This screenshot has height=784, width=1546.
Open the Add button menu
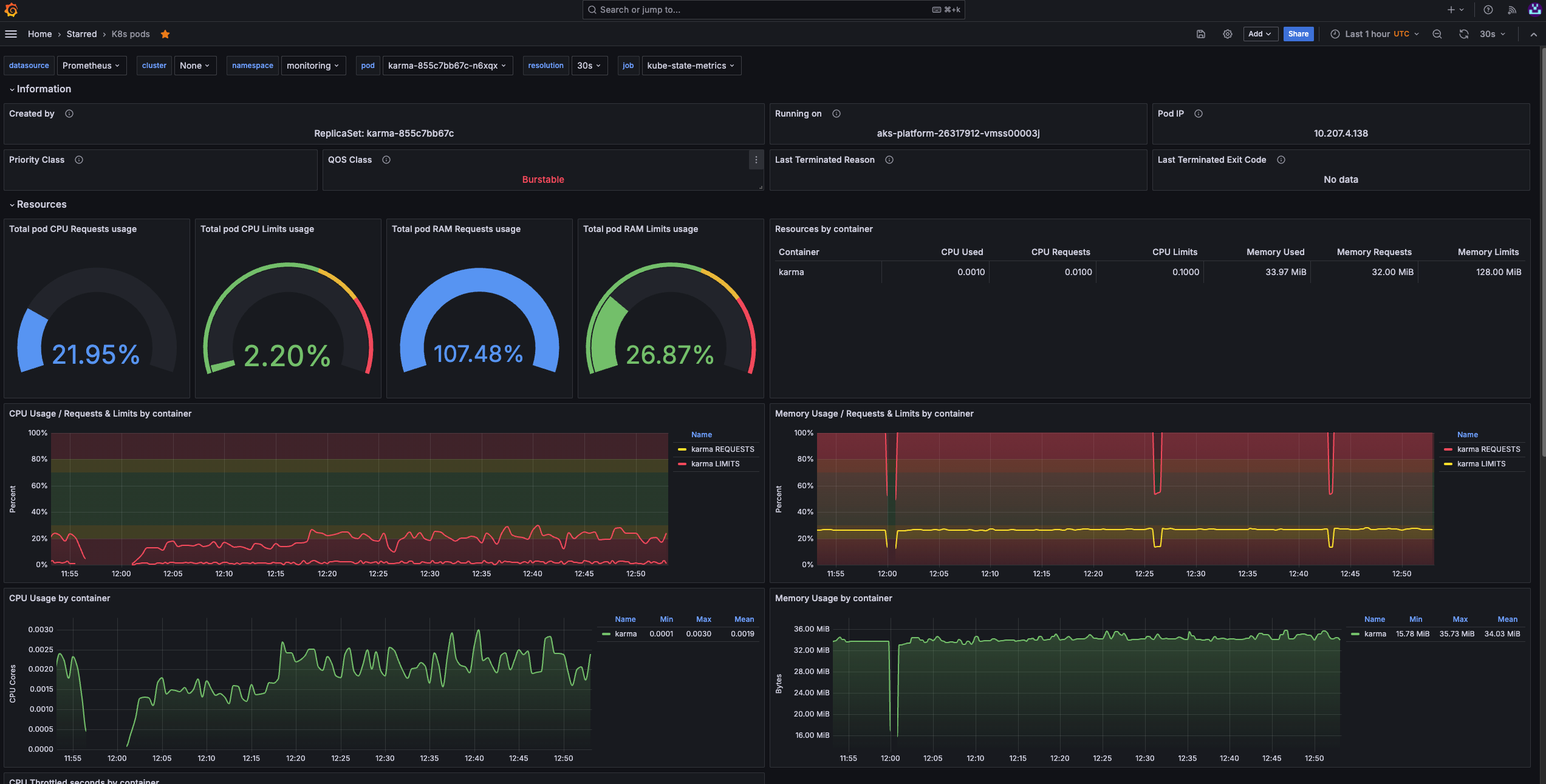[1260, 34]
